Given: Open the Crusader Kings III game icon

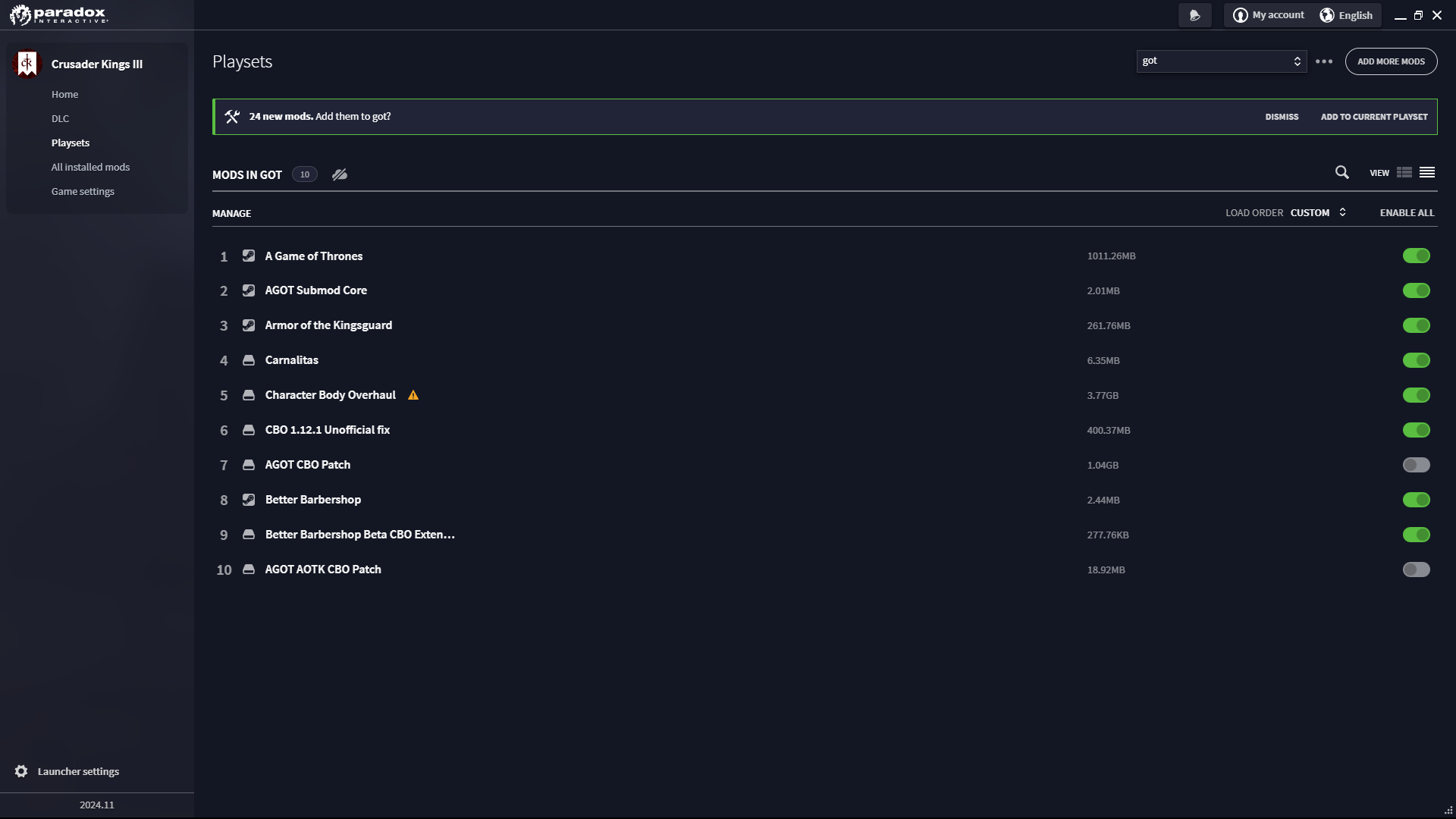Looking at the screenshot, I should (x=27, y=64).
